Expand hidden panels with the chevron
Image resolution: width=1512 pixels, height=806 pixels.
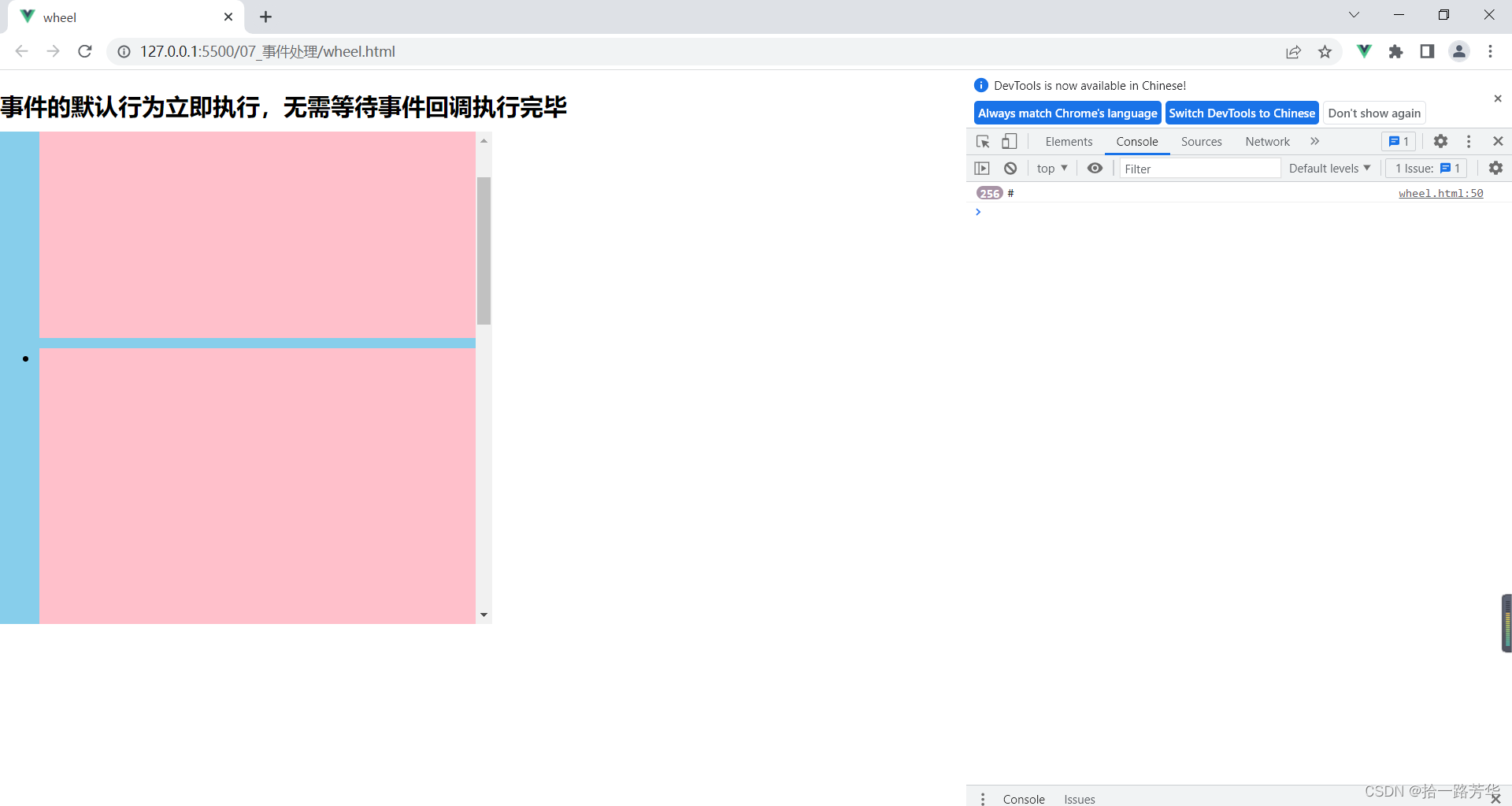[1314, 141]
